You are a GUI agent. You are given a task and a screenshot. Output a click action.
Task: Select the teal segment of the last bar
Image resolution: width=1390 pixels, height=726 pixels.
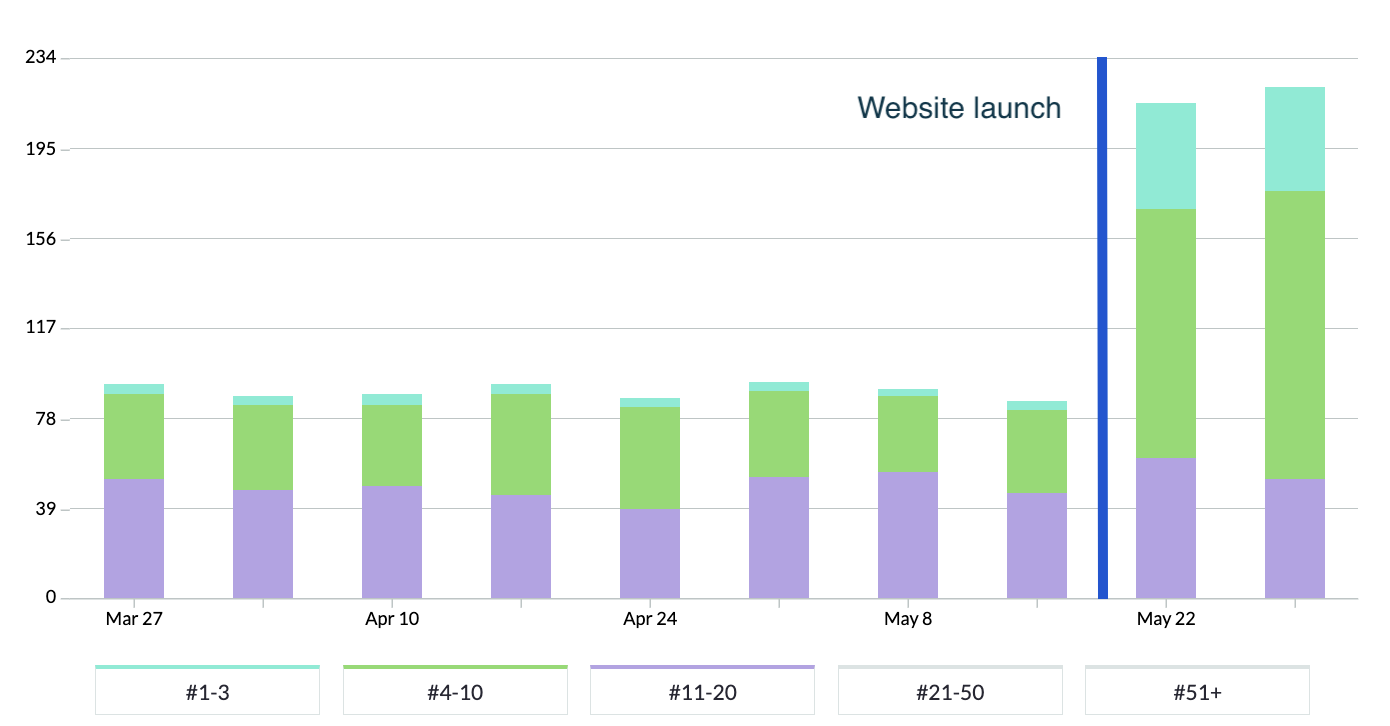(x=1295, y=139)
